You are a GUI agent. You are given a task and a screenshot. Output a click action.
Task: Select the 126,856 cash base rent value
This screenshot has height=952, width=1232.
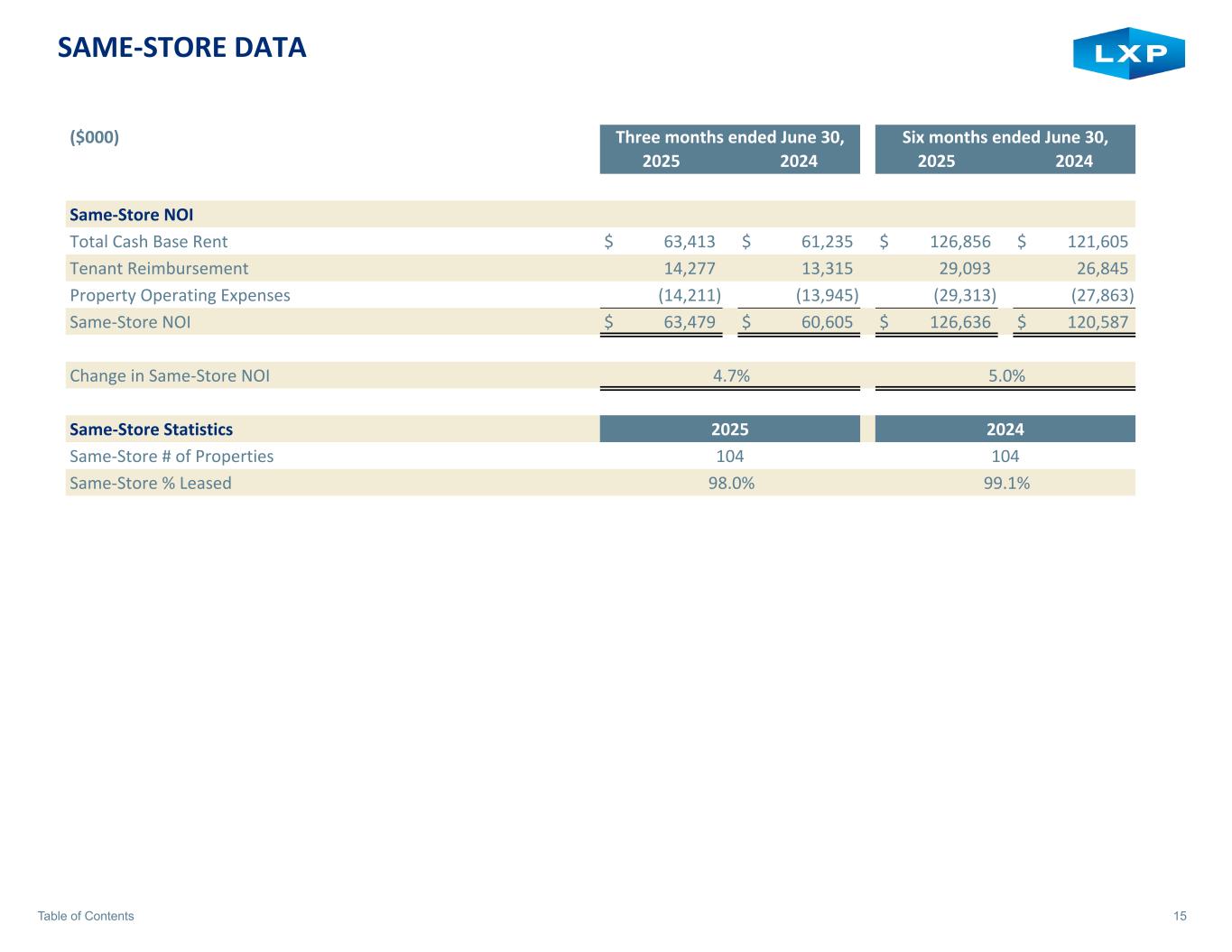pos(959,241)
